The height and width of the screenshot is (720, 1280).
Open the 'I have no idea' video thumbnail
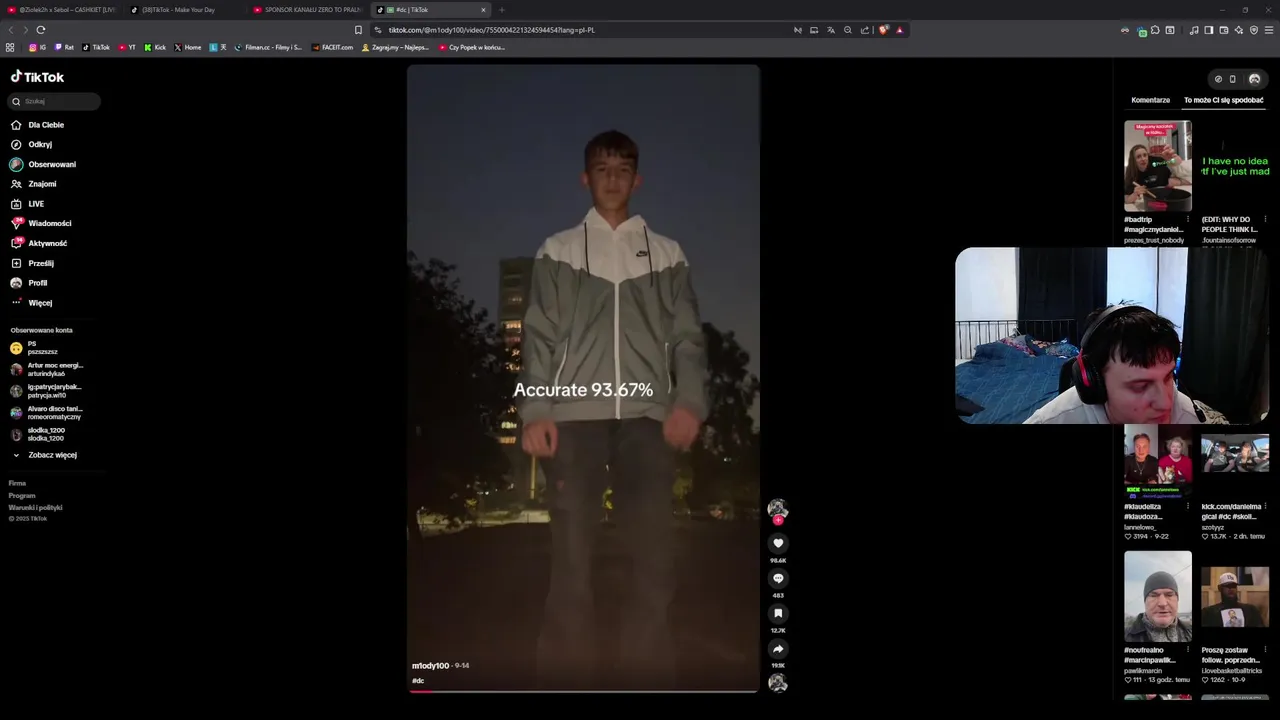1235,166
